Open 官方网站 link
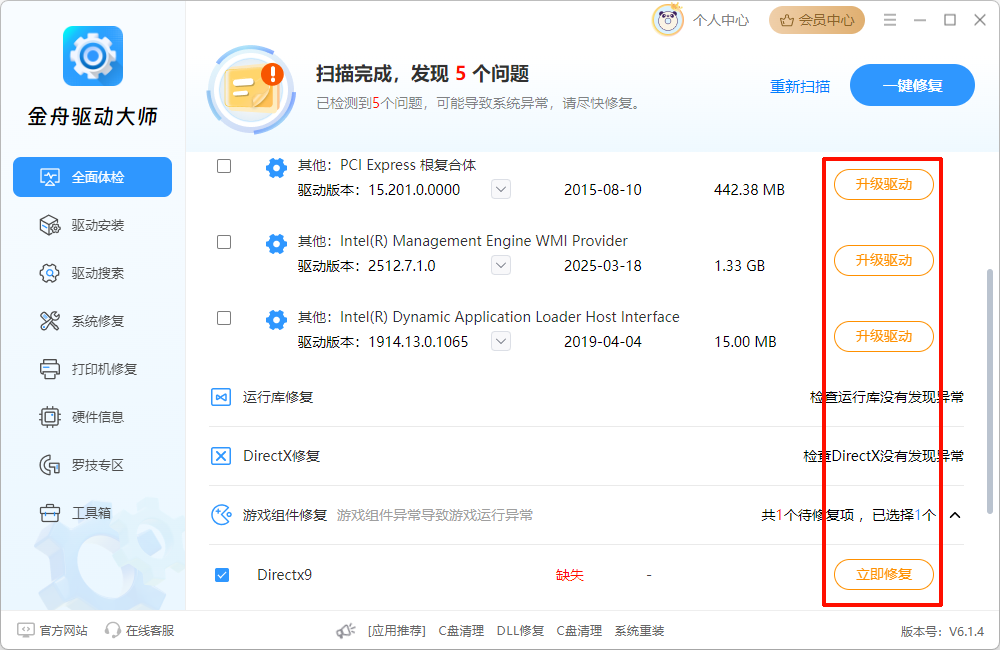This screenshot has height=650, width=1000. coord(64,630)
